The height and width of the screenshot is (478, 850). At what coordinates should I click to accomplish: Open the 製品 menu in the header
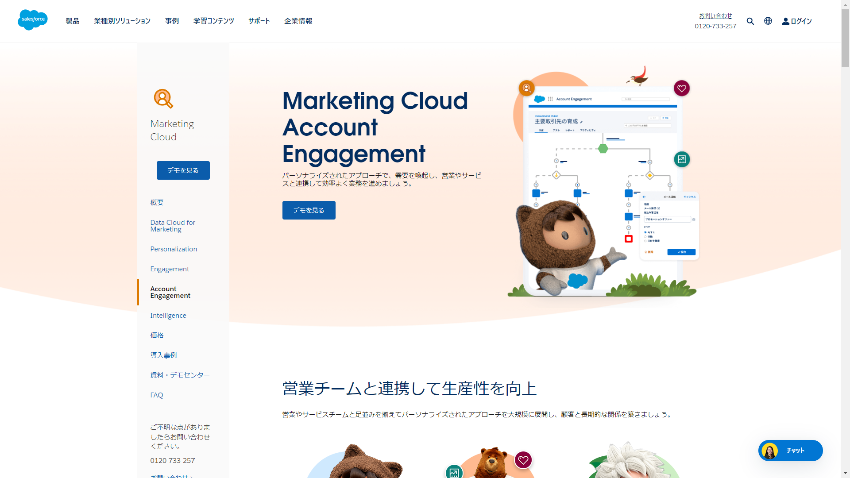coord(73,21)
